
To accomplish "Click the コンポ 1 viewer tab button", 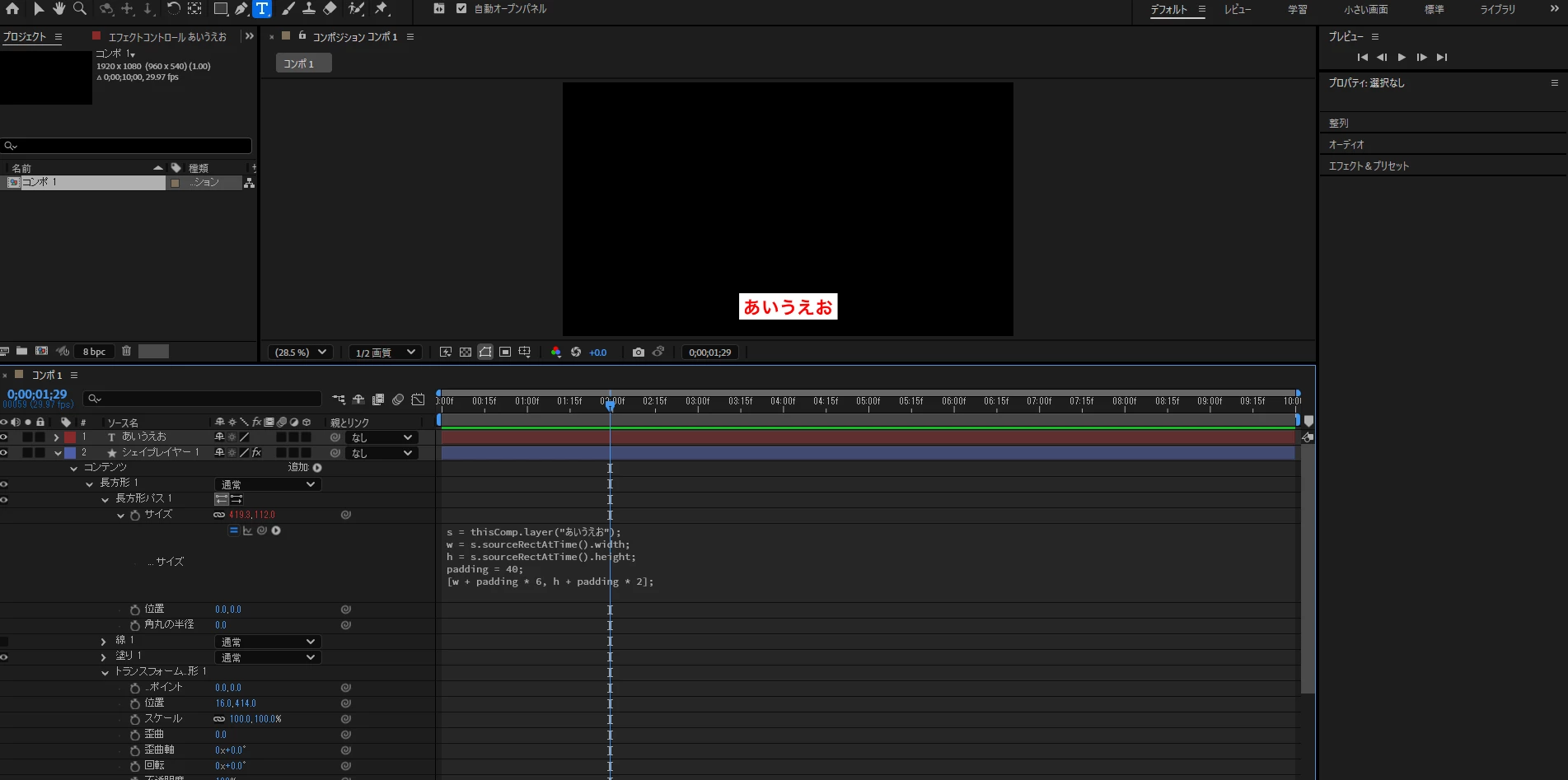I will pyautogui.click(x=303, y=63).
